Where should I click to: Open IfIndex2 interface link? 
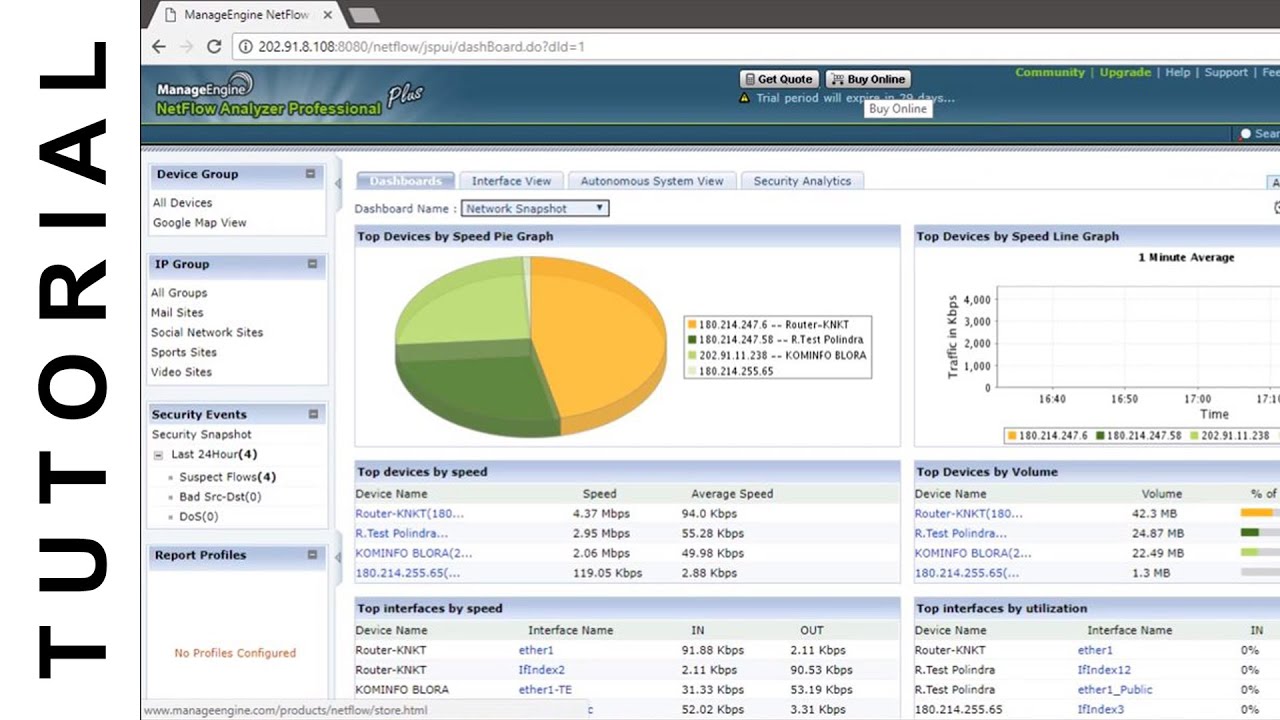coord(541,670)
